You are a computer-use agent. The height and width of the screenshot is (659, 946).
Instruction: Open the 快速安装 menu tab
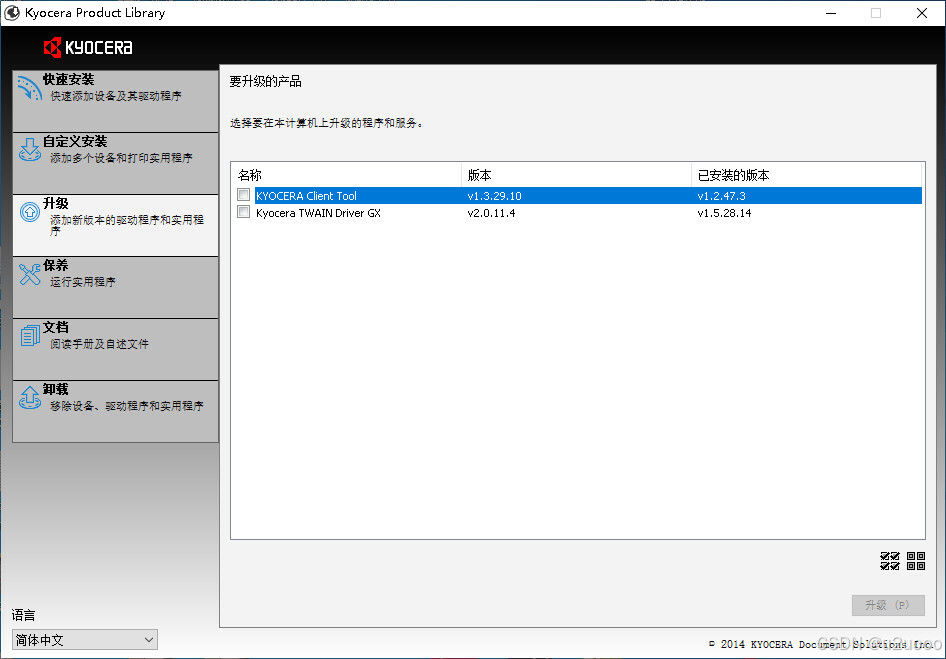tap(115, 101)
